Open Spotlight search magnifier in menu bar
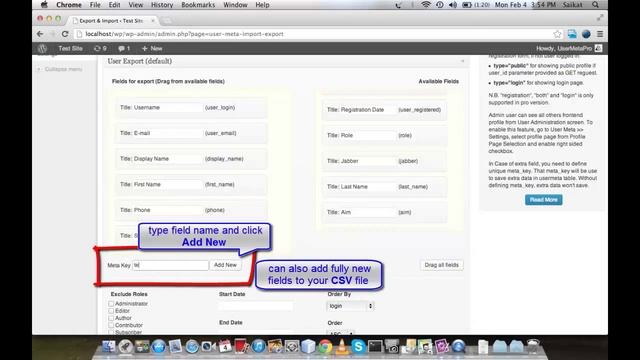Screen dimensions: 640x360 [x=596, y=5]
